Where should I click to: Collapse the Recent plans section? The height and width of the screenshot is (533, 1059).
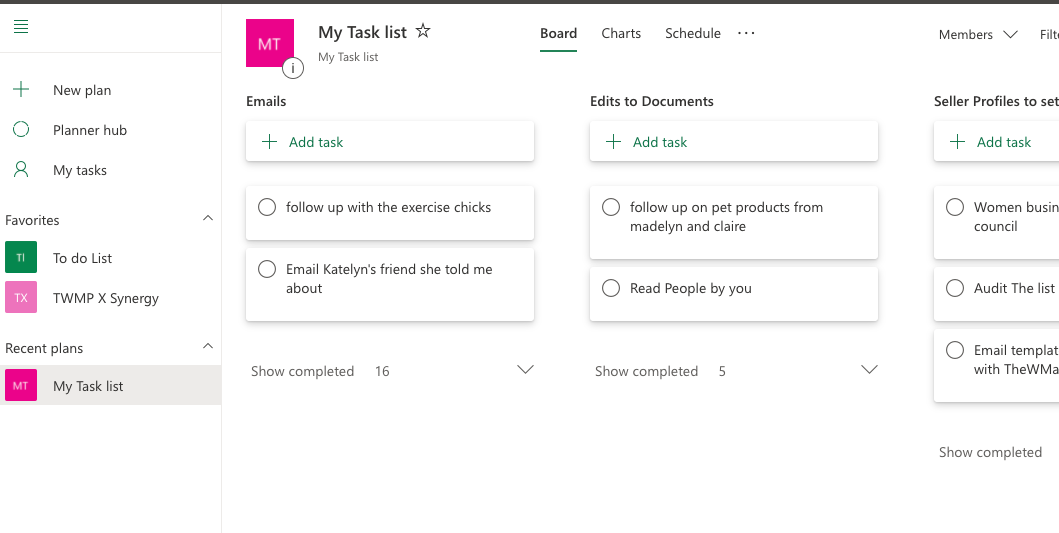208,347
